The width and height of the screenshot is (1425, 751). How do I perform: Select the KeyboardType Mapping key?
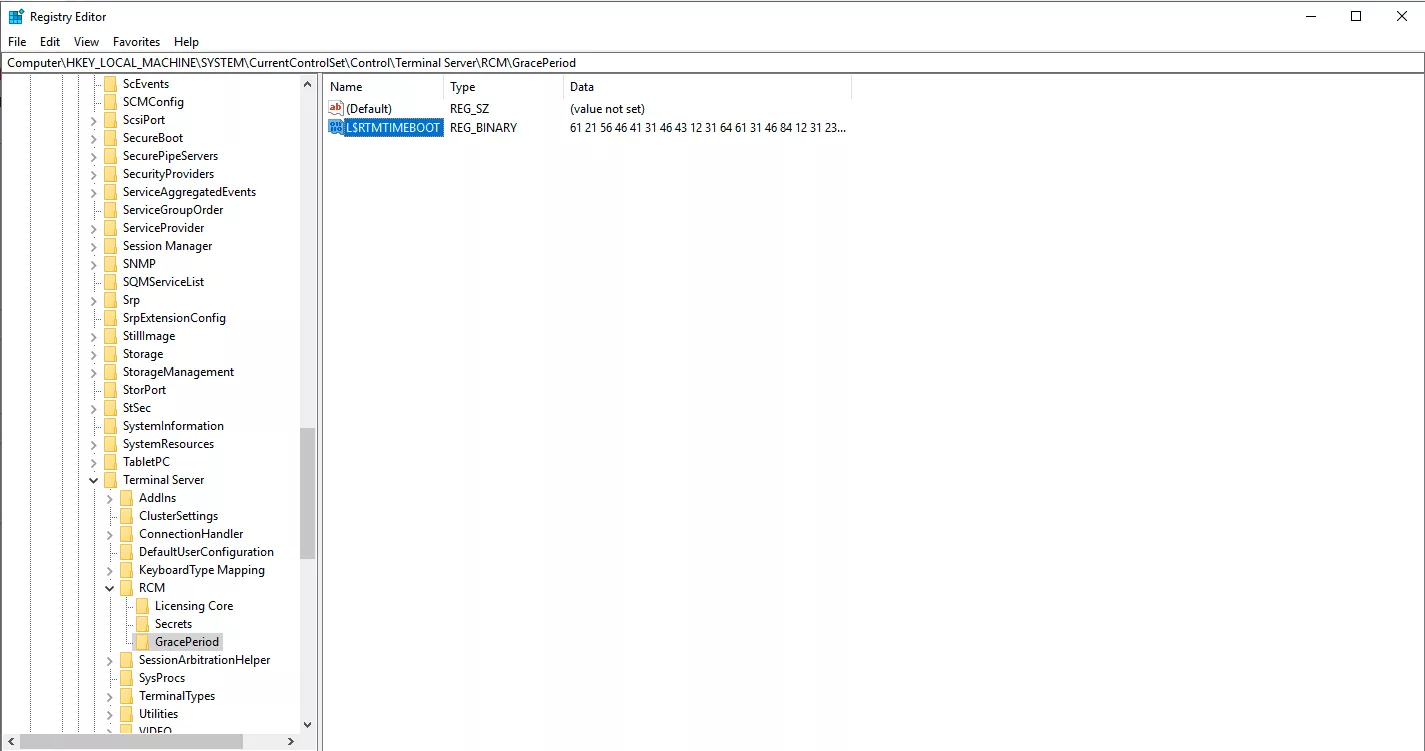(x=201, y=570)
